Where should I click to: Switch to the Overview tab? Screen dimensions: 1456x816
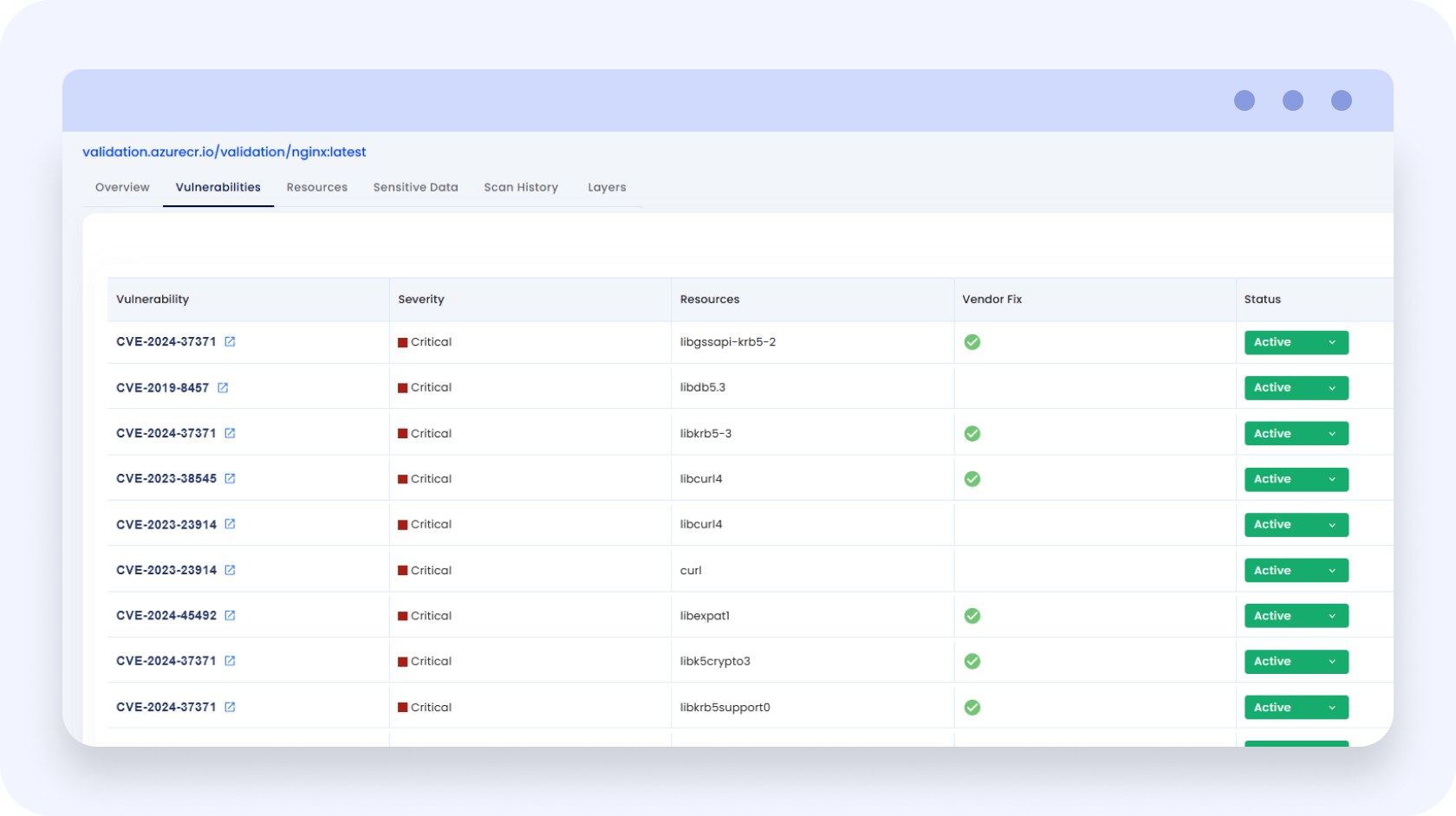122,187
